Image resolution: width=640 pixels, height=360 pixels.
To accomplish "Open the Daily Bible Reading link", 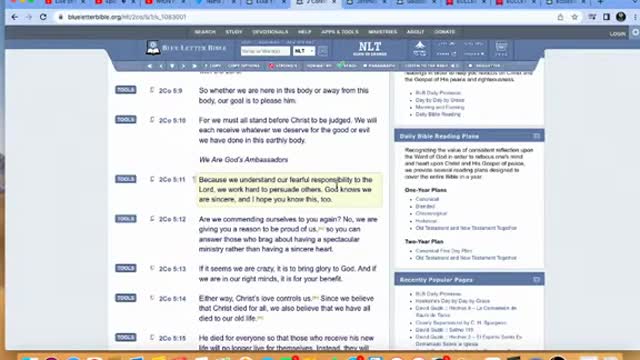I will click(438, 114).
